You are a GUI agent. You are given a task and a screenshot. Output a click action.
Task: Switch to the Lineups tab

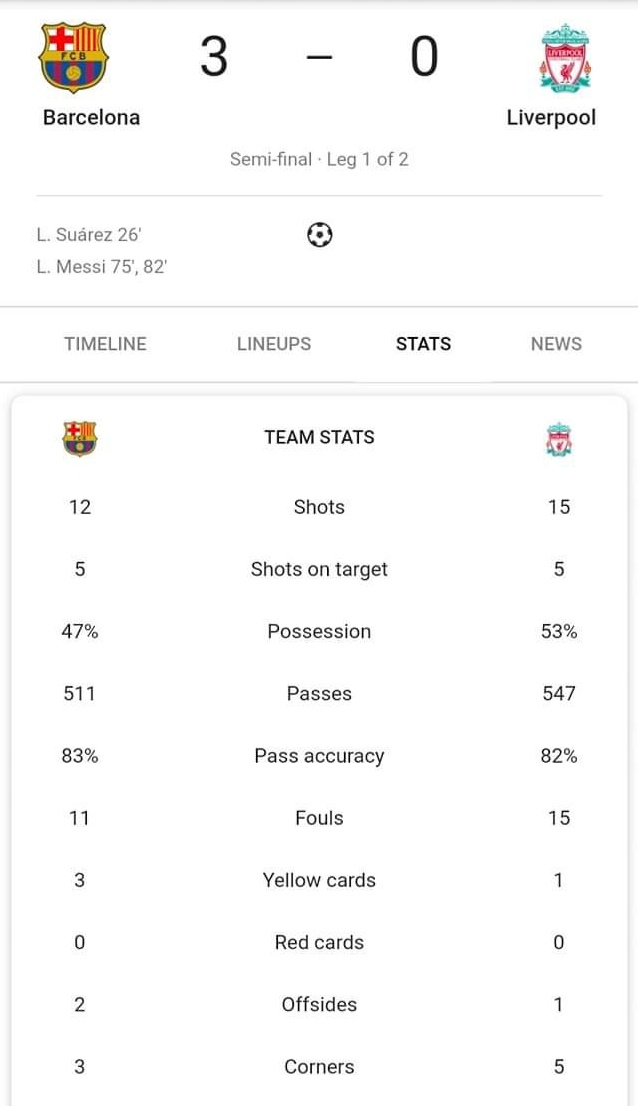click(x=274, y=344)
